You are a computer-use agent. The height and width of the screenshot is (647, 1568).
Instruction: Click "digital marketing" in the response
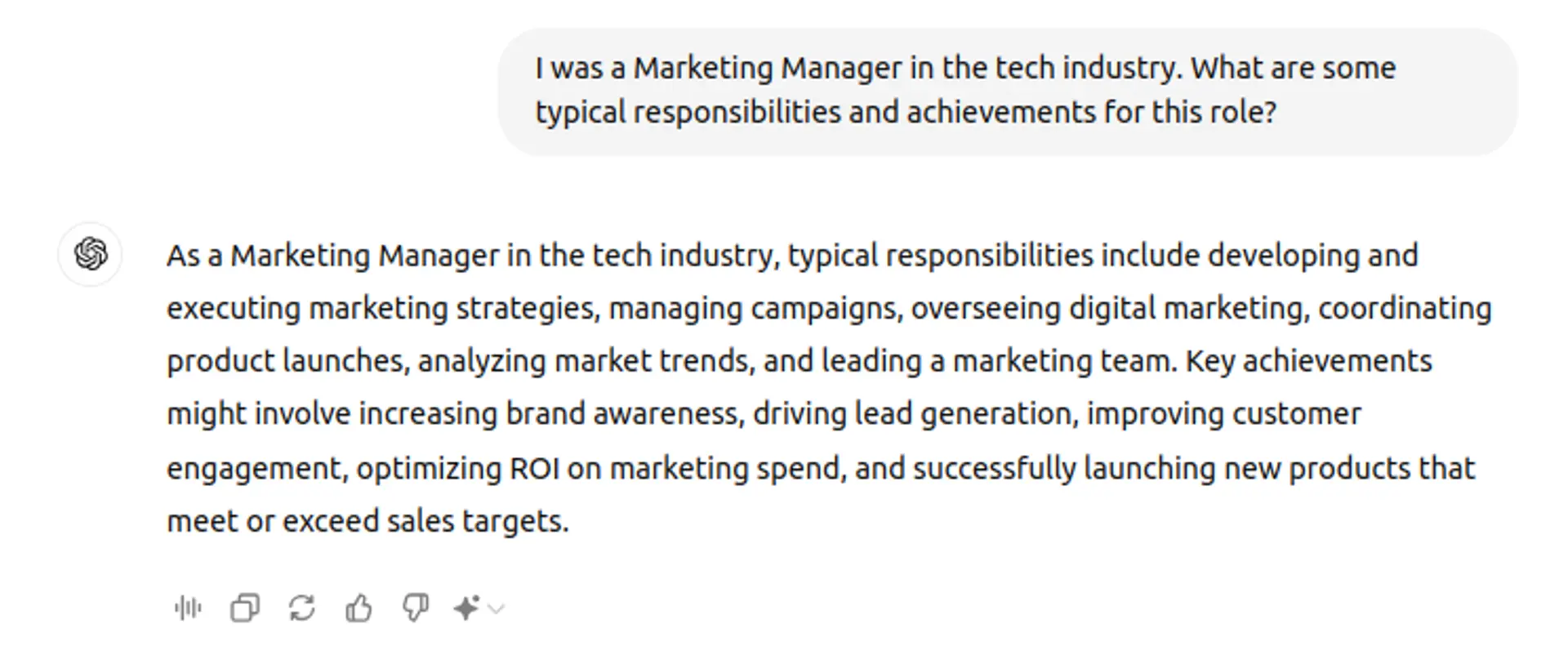(x=1185, y=309)
